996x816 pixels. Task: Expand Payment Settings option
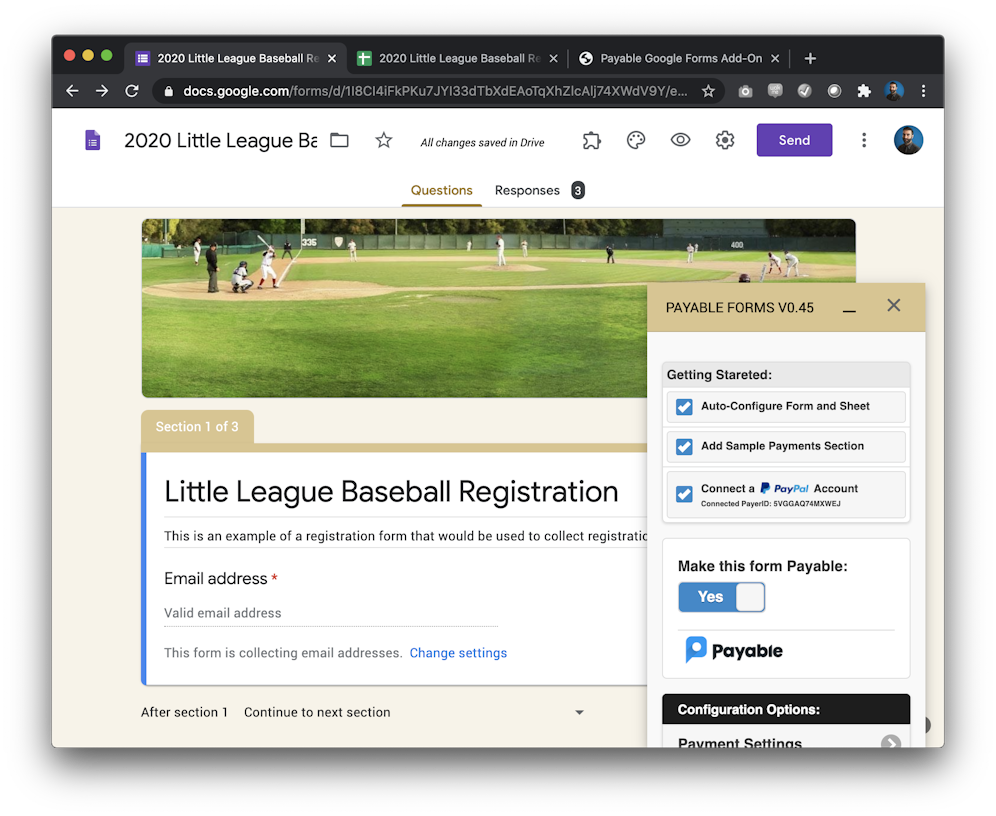[x=890, y=742]
